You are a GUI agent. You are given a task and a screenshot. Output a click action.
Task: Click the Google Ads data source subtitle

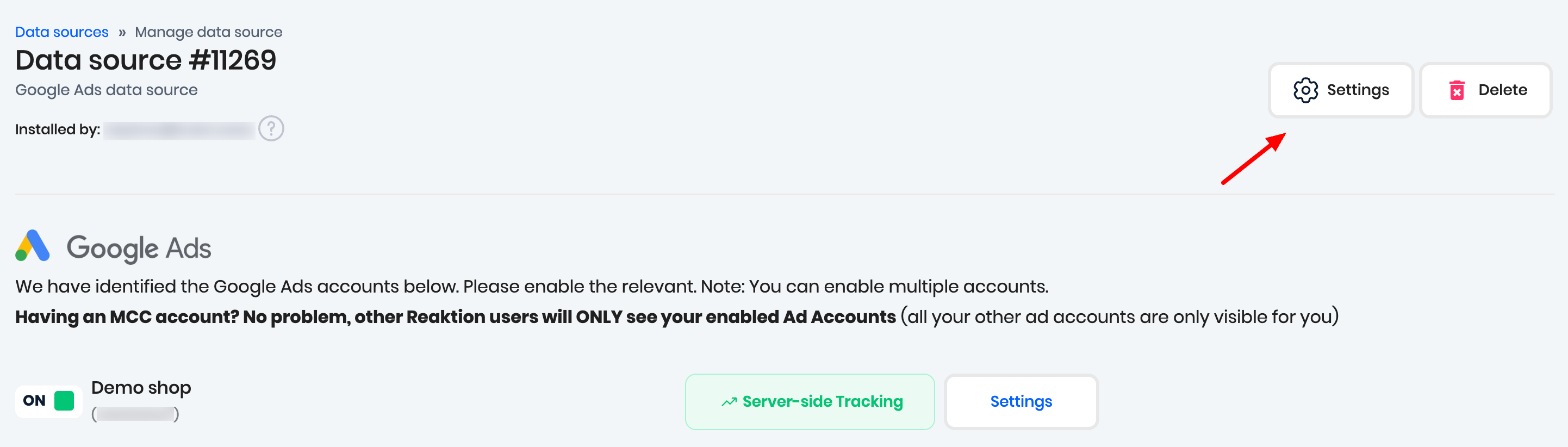(106, 90)
